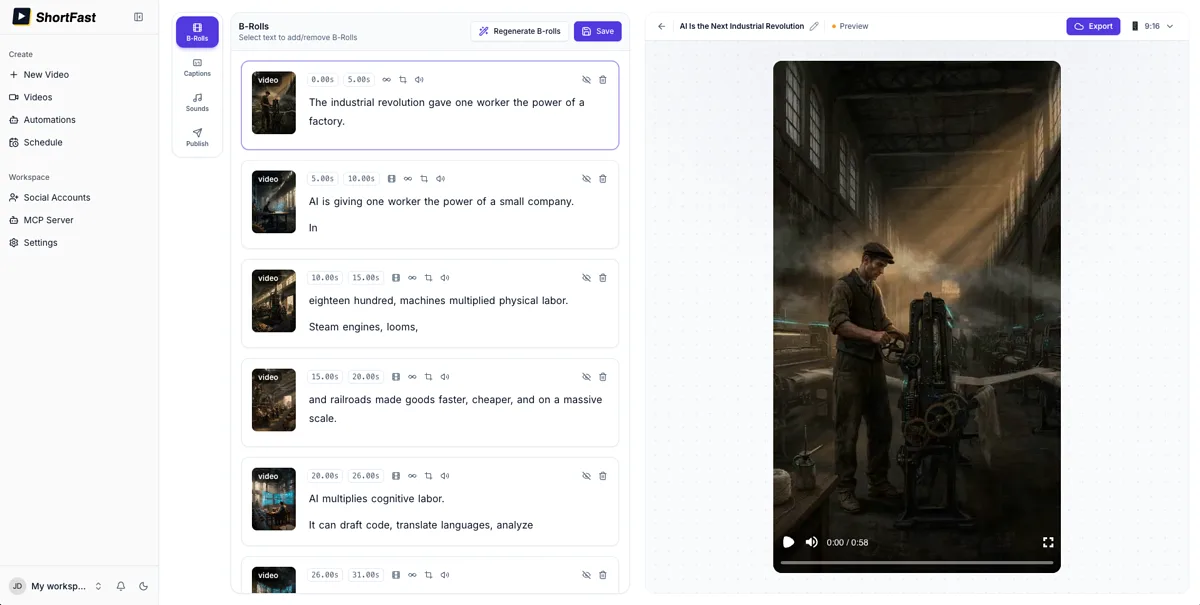The image size is (1200, 605).
Task: Click film icon on the 5.00s clip
Action: click(391, 179)
